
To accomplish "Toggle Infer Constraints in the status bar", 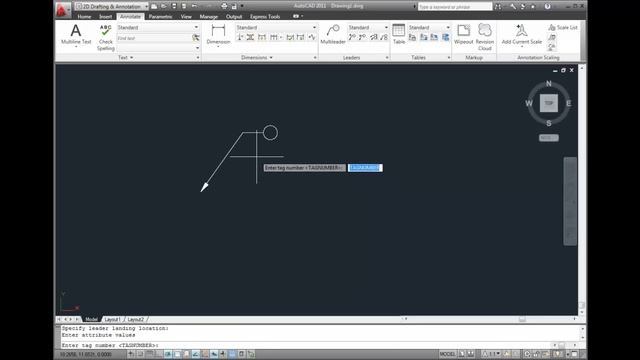I will (x=131, y=354).
